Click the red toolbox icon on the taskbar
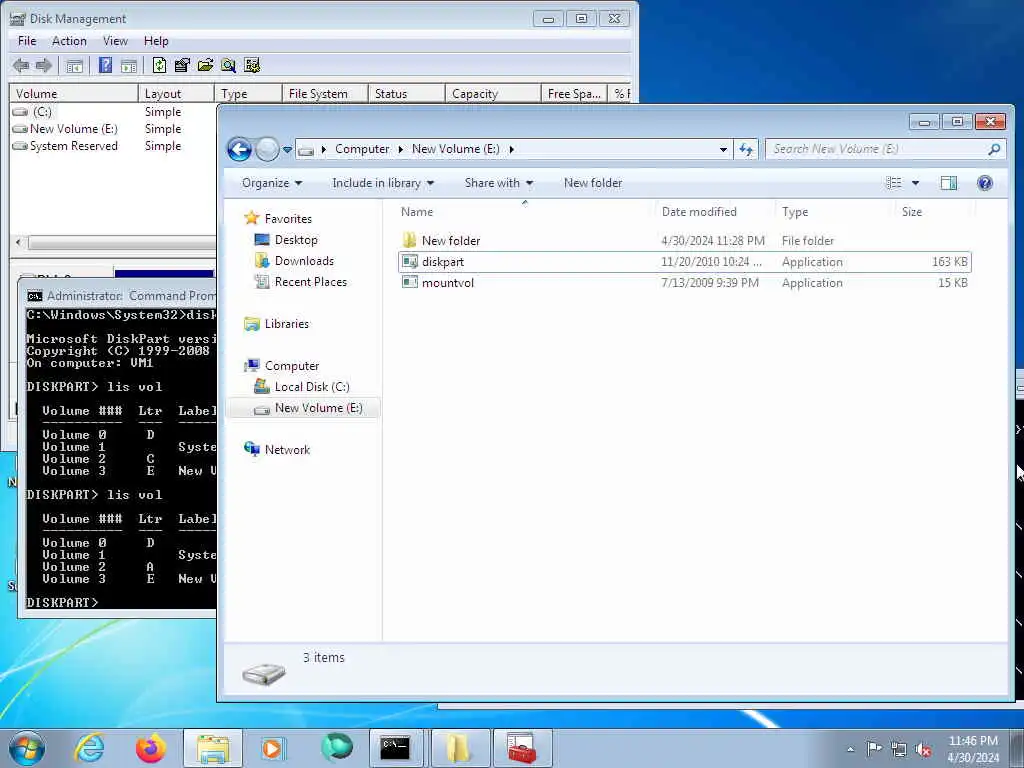Screen dimensions: 1024x768 [x=522, y=748]
